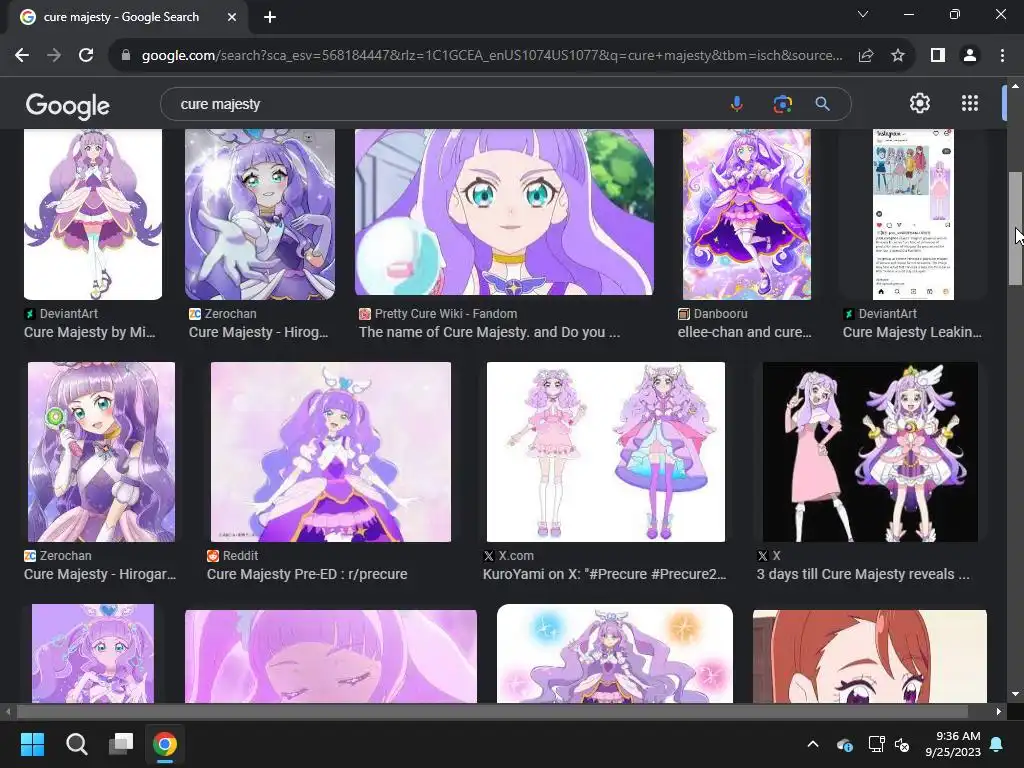Open thumbnail with colored sparkles on white

615,654
